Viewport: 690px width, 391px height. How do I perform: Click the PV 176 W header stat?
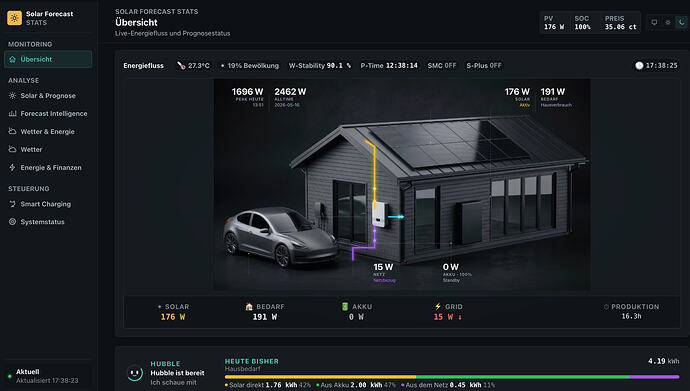[554, 22]
